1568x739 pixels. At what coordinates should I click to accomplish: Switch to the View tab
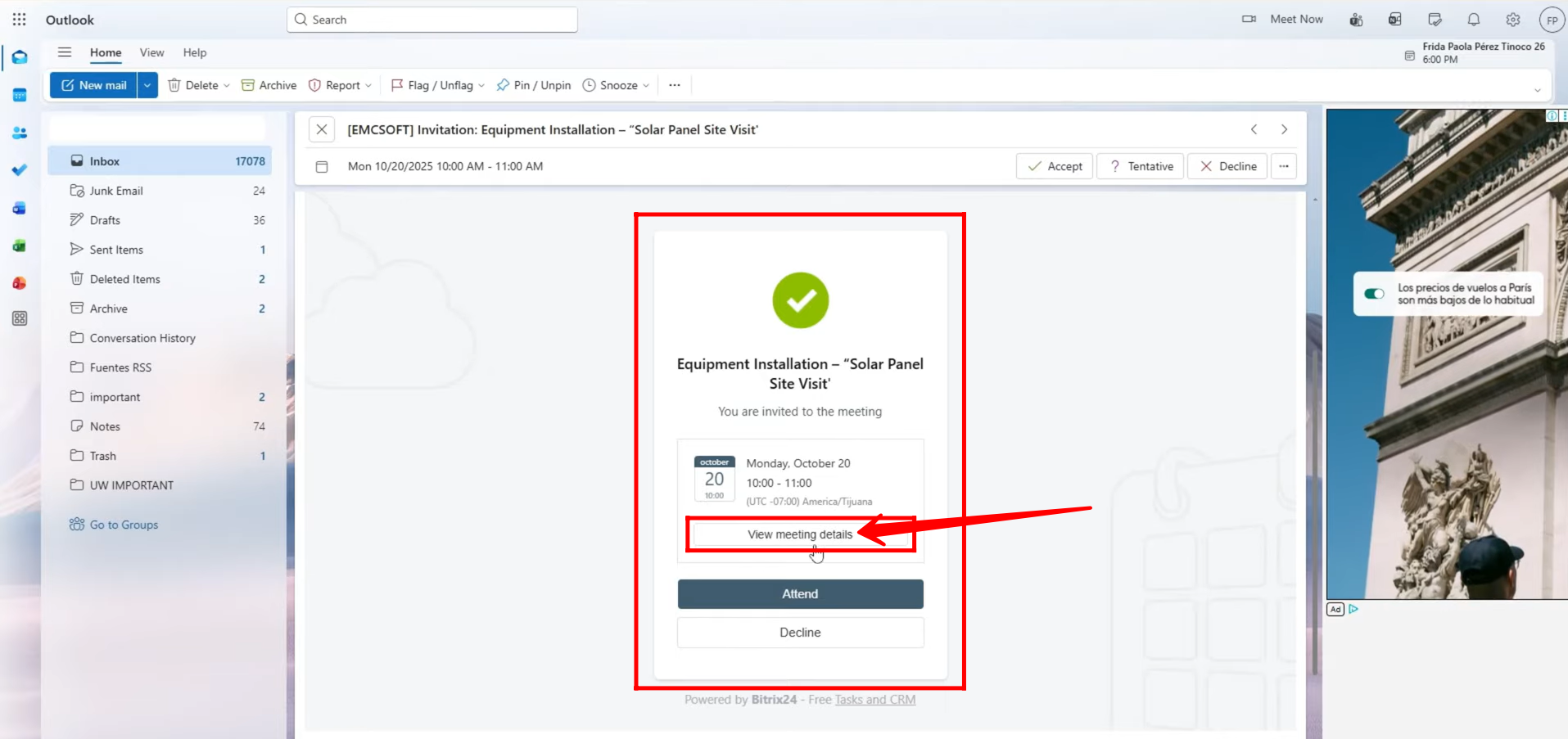click(x=151, y=52)
